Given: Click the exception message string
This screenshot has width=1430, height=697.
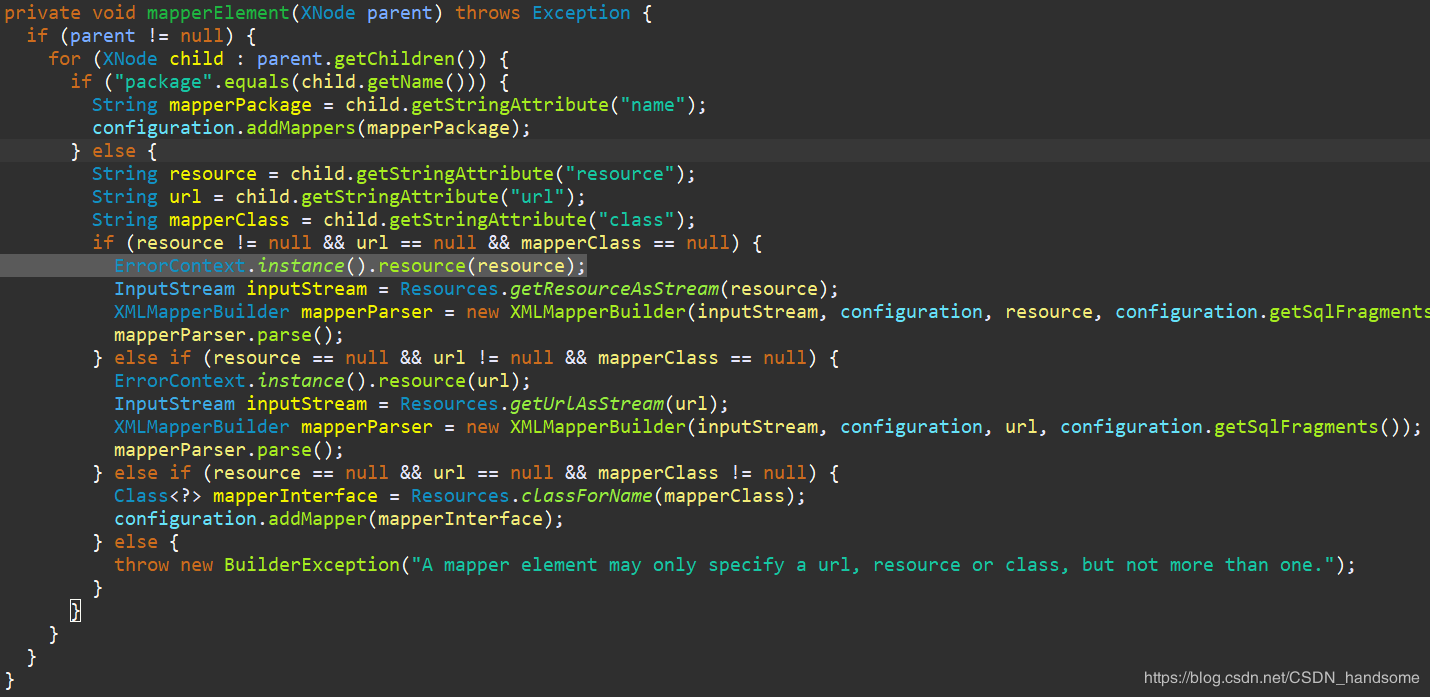Looking at the screenshot, I should (873, 565).
